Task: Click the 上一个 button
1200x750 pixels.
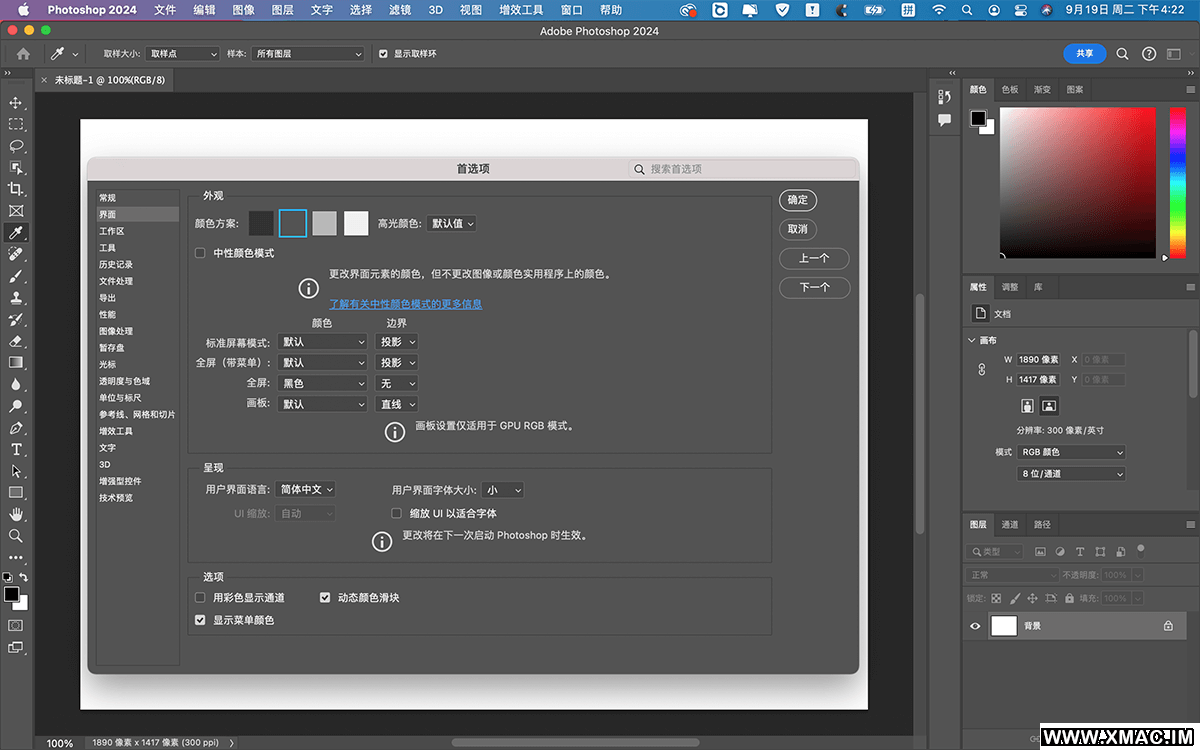Action: click(814, 258)
